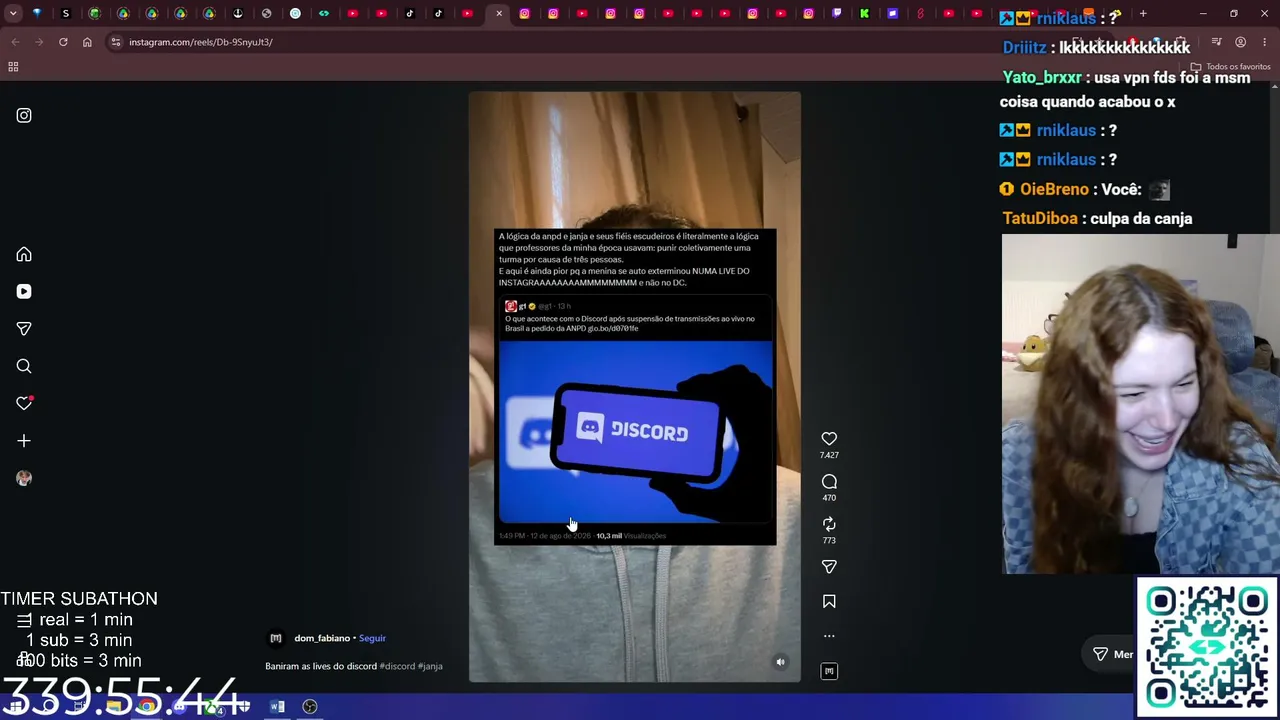Open Google Chrome from the taskbar
Screen dimensions: 1280x720
(x=147, y=707)
